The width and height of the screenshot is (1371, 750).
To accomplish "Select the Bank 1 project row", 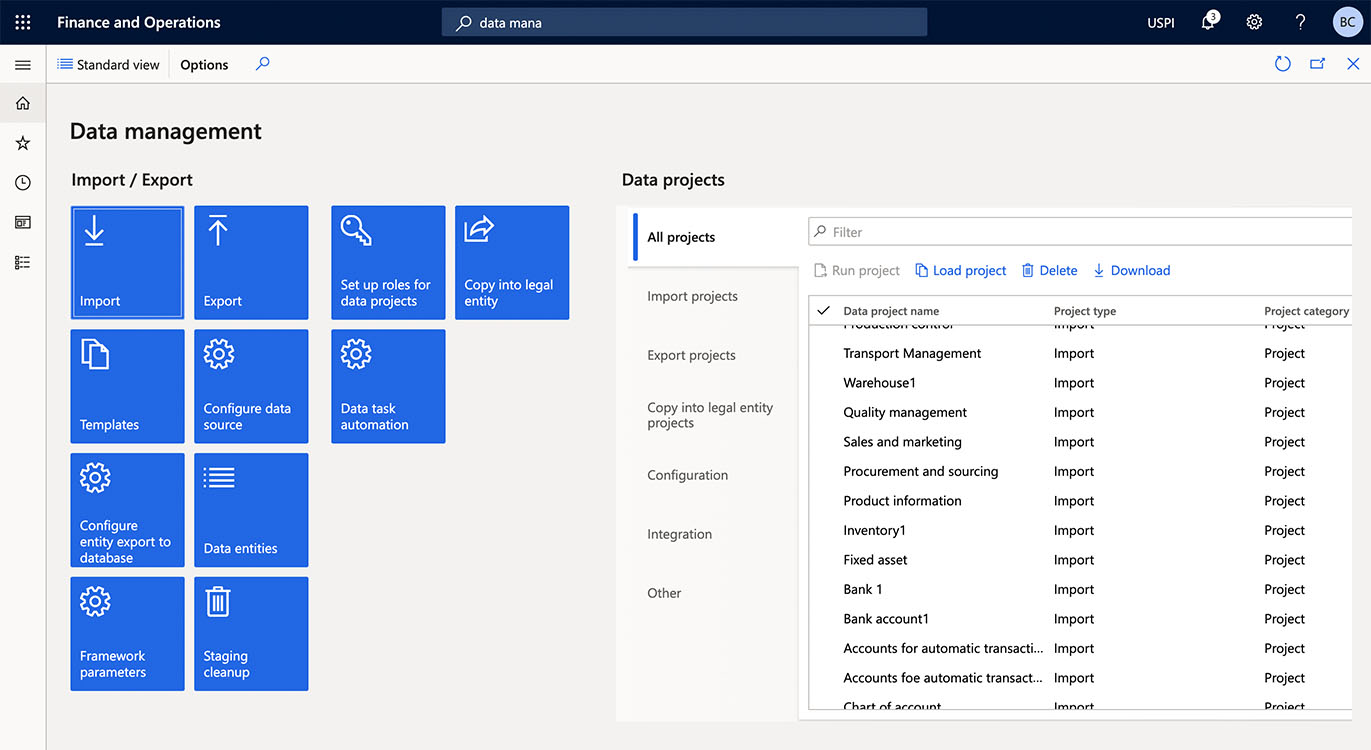I will (x=1080, y=589).
